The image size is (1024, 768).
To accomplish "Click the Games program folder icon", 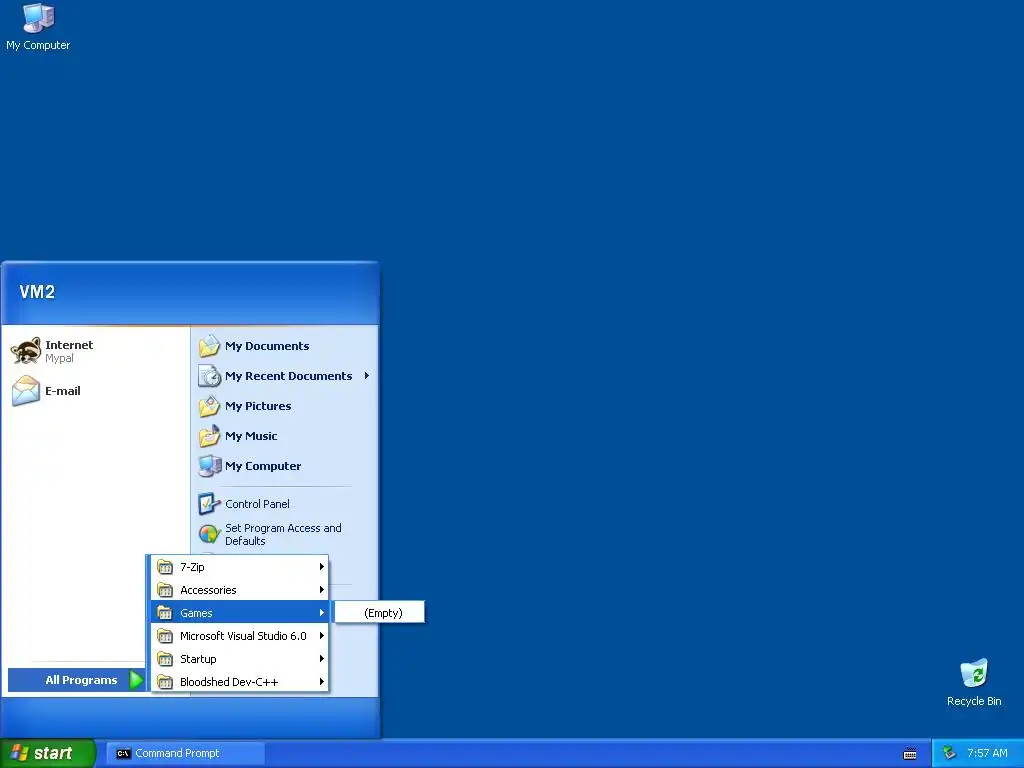I will point(165,613).
